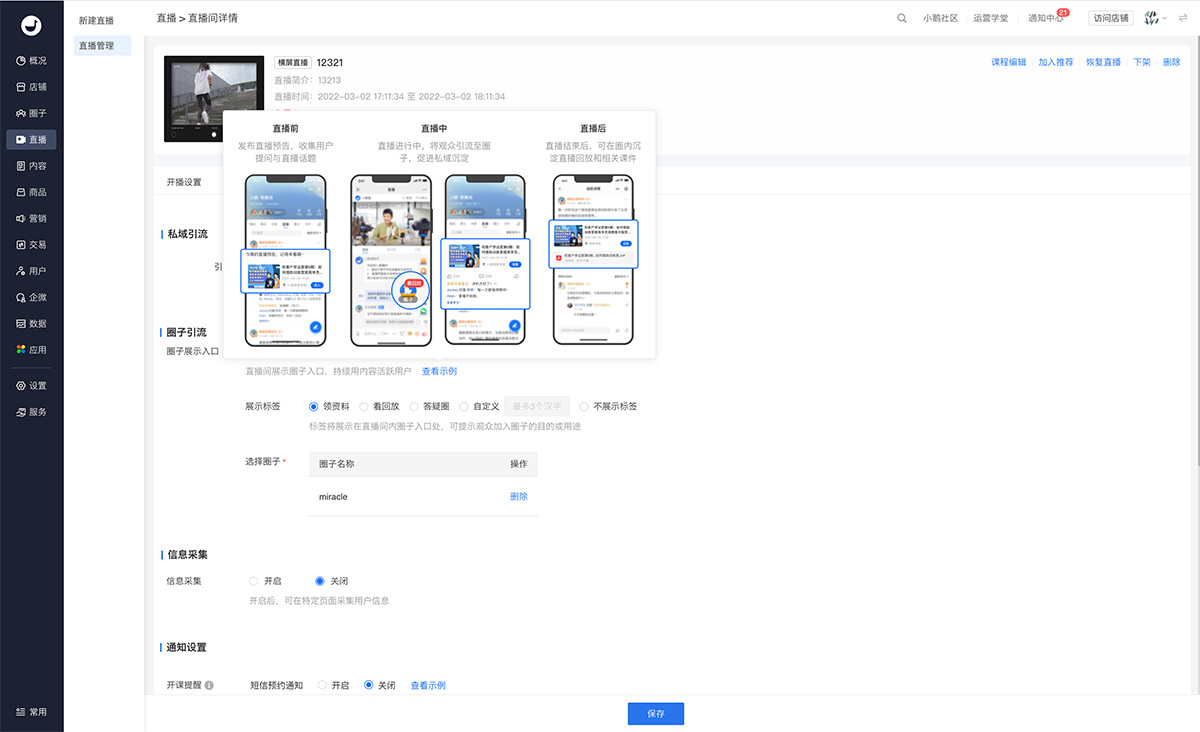
Task: Open 数据 data sidebar item
Action: (x=31, y=324)
